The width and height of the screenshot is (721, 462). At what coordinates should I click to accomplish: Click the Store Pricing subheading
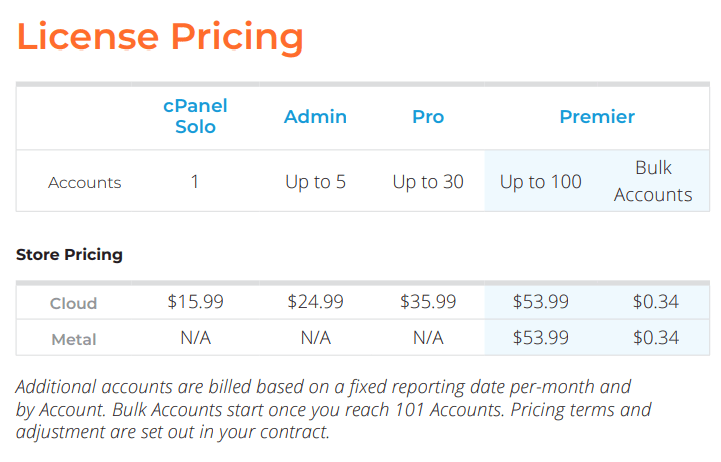click(x=69, y=254)
